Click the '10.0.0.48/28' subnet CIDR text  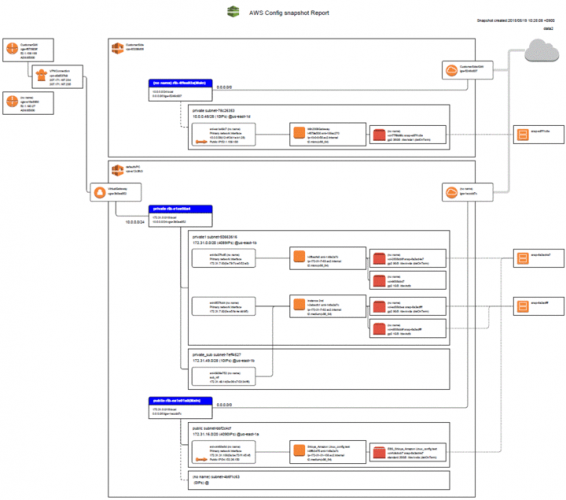pos(221,117)
